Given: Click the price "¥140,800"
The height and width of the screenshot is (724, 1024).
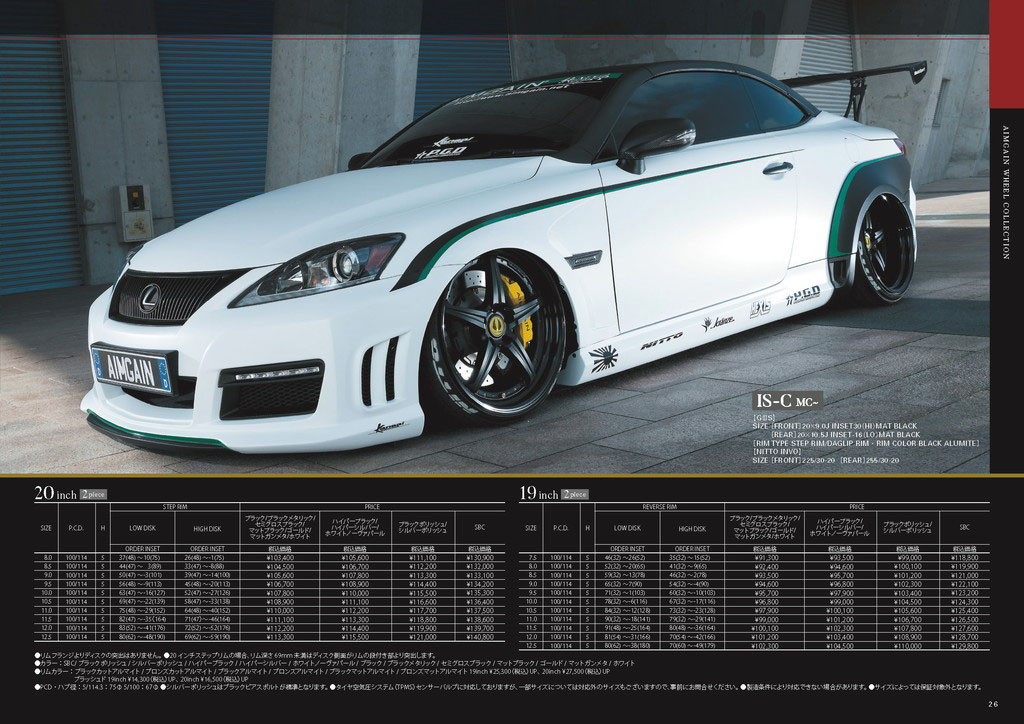Looking at the screenshot, I should (480, 637).
